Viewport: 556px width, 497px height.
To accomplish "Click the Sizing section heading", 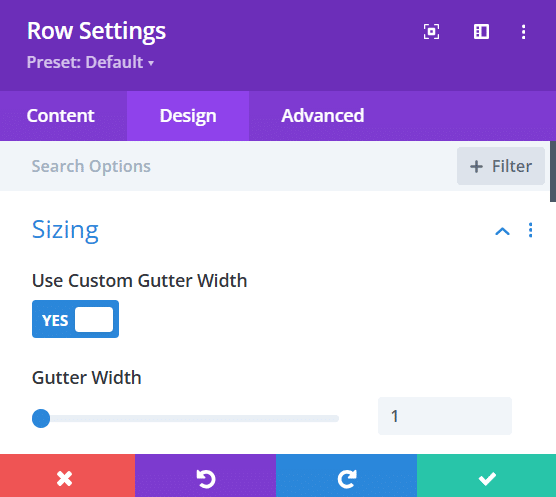I will tap(65, 231).
